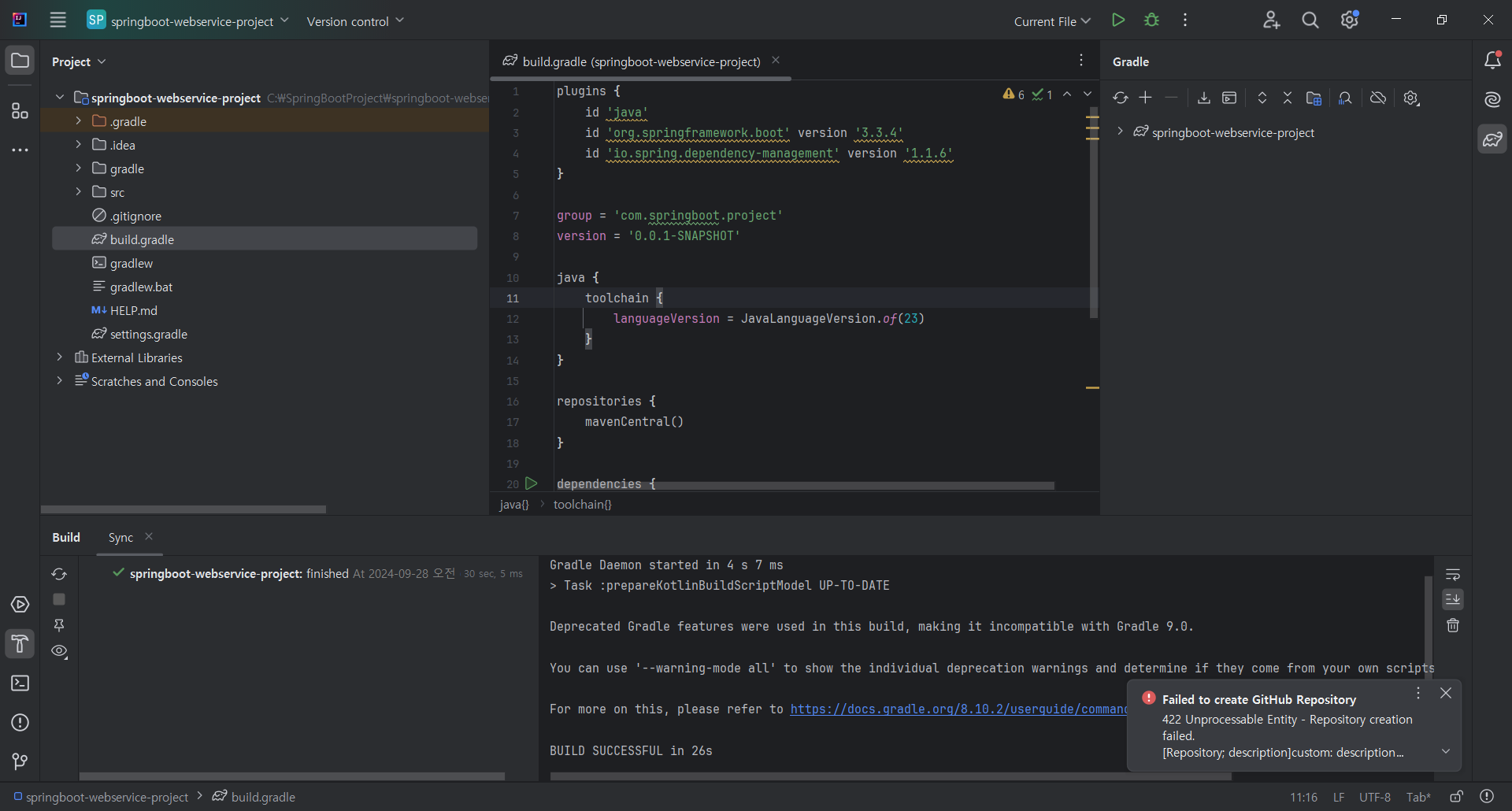Run dependencies gutter arrow line 20
Screen dimensions: 1512x811
[x=532, y=483]
